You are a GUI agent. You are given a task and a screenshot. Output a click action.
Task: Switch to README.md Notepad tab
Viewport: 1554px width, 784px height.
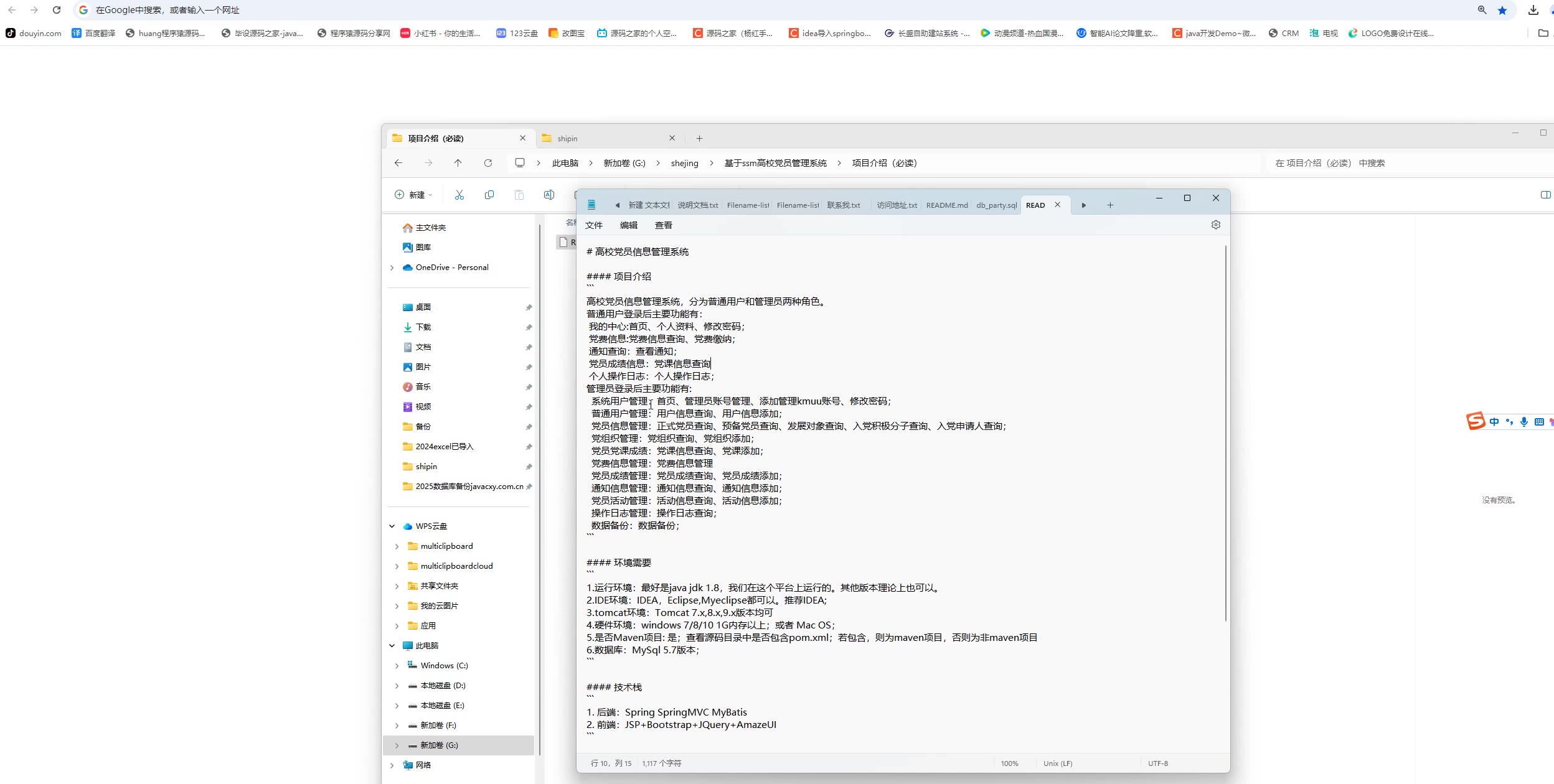point(947,205)
